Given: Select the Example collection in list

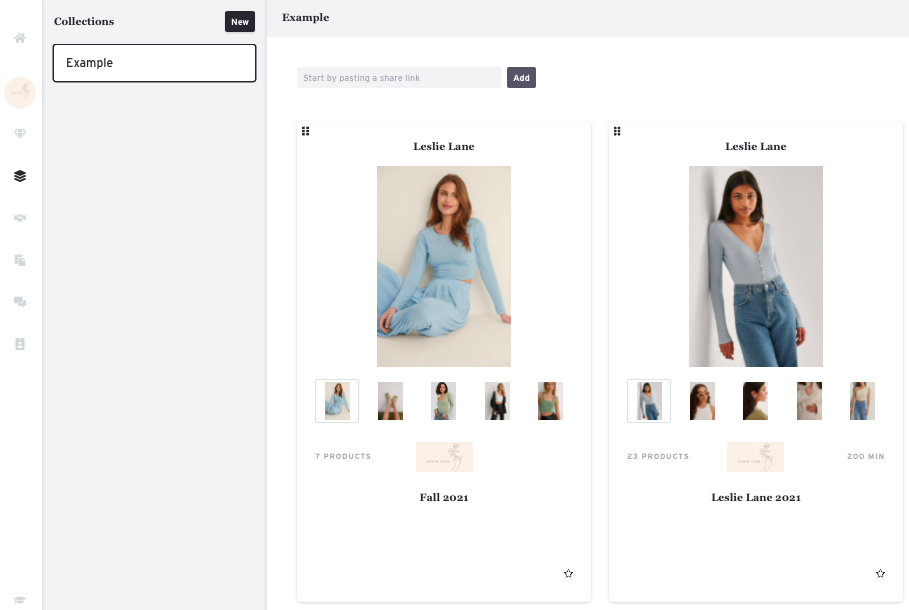Looking at the screenshot, I should [154, 63].
